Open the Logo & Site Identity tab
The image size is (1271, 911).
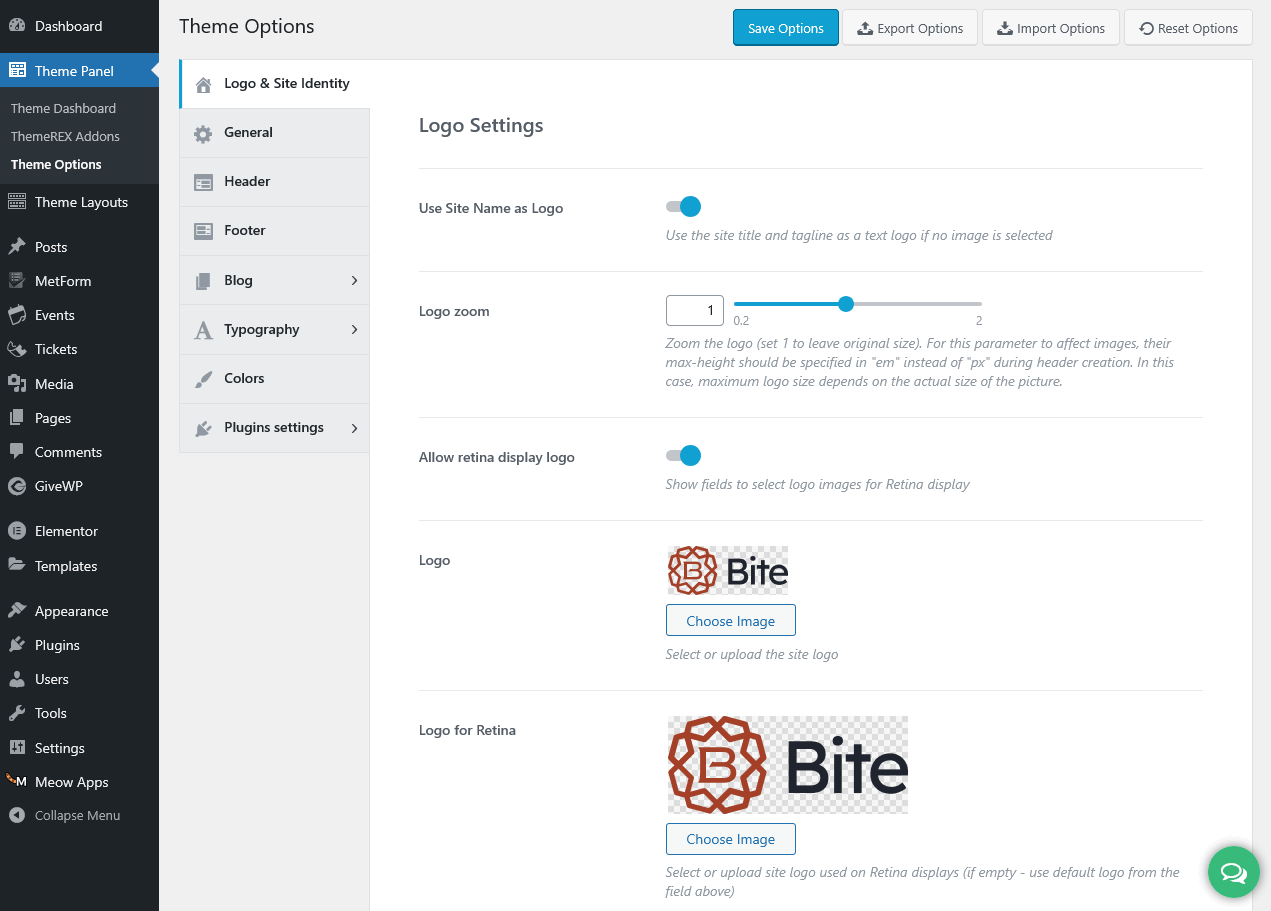click(275, 84)
